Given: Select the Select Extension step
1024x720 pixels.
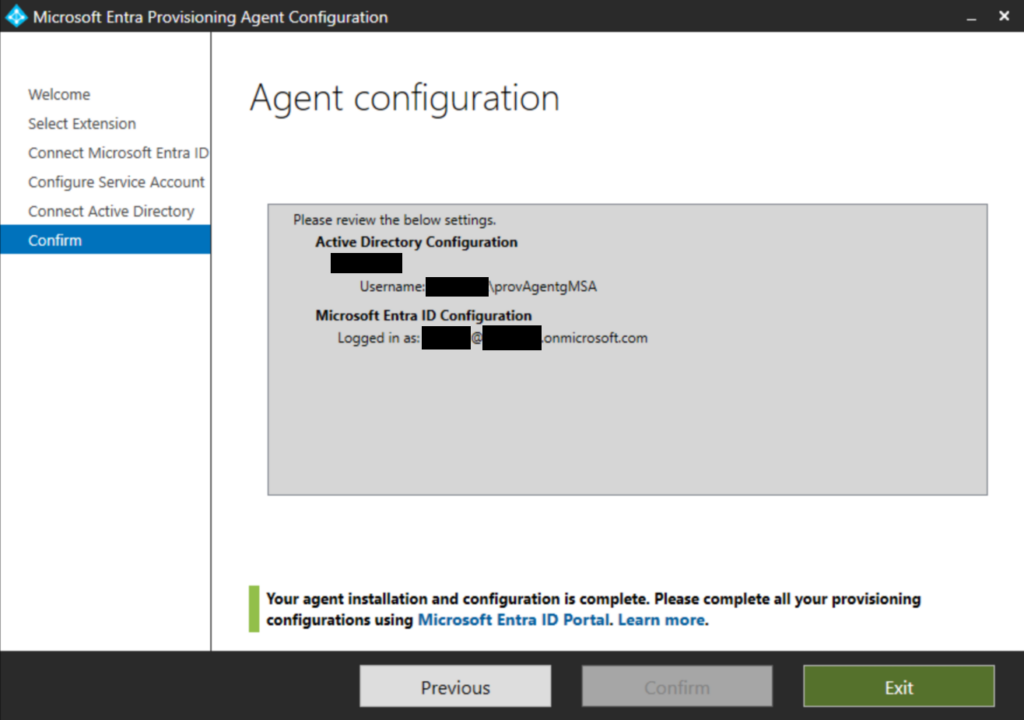Looking at the screenshot, I should point(82,123).
